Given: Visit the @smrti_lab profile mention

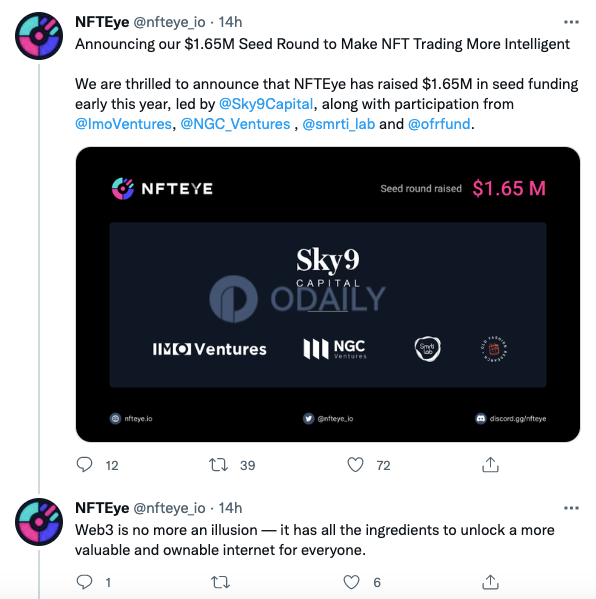Looking at the screenshot, I should (339, 124).
